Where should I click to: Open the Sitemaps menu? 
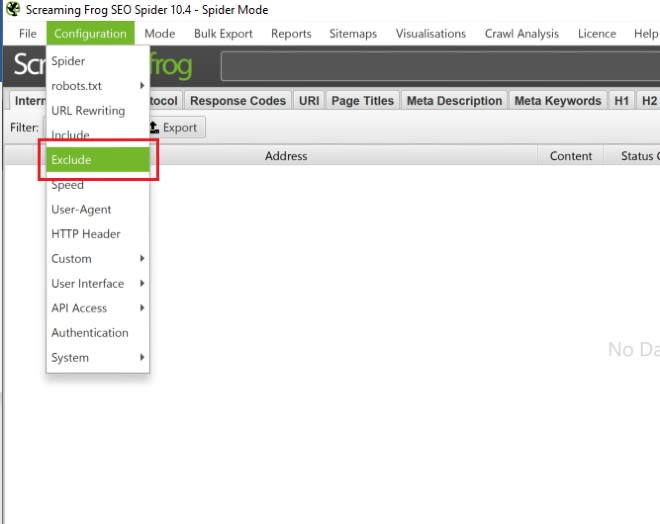point(353,33)
